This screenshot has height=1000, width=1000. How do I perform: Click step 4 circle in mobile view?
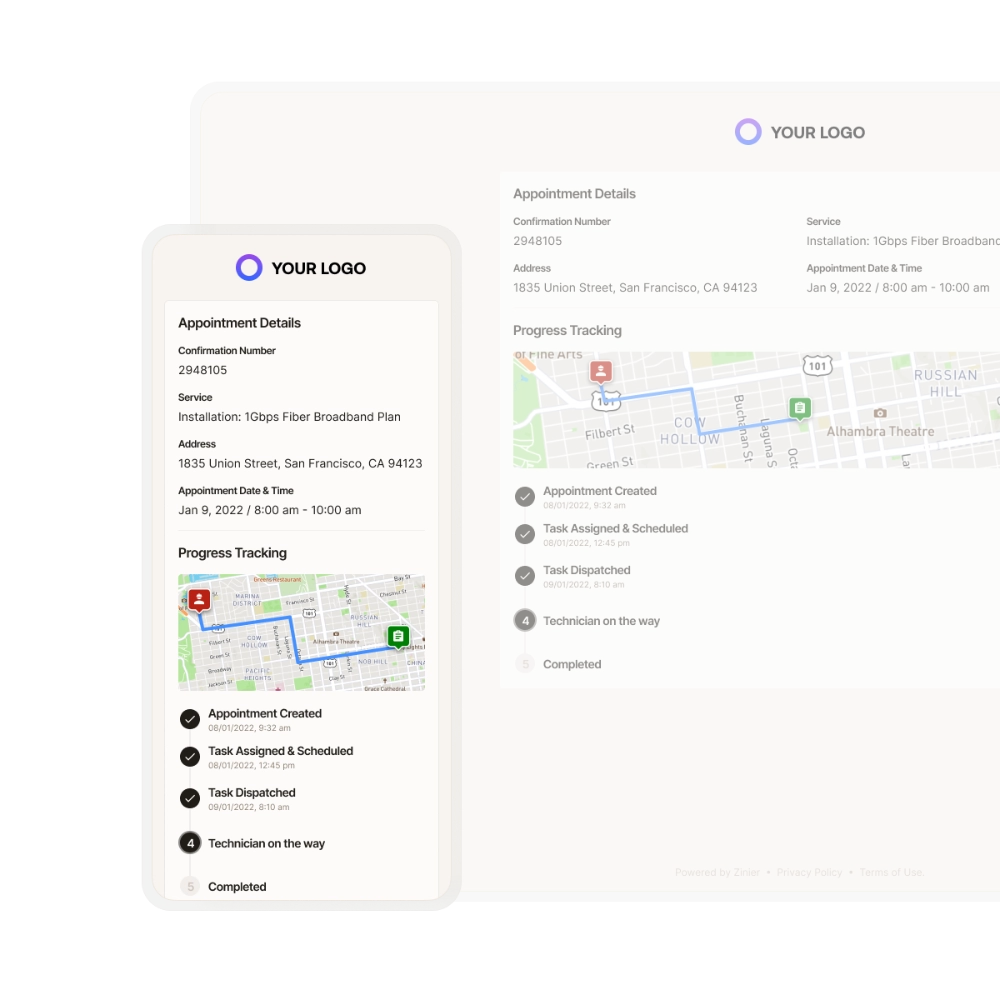tap(190, 843)
